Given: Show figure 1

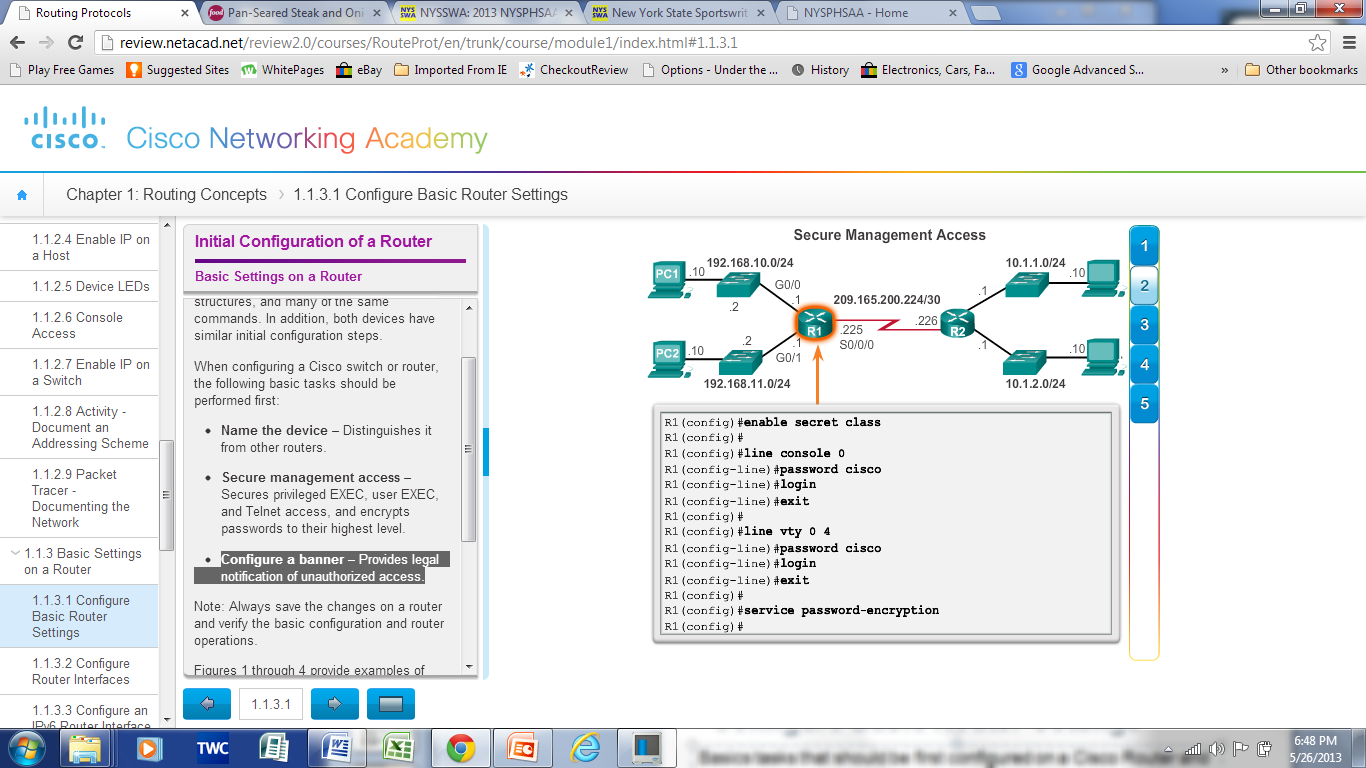Looking at the screenshot, I should [x=1144, y=245].
